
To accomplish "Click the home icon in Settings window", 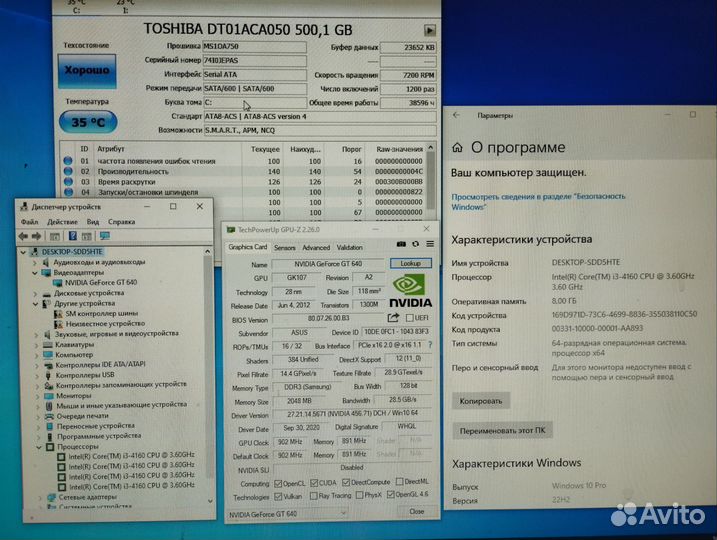I will coord(457,147).
